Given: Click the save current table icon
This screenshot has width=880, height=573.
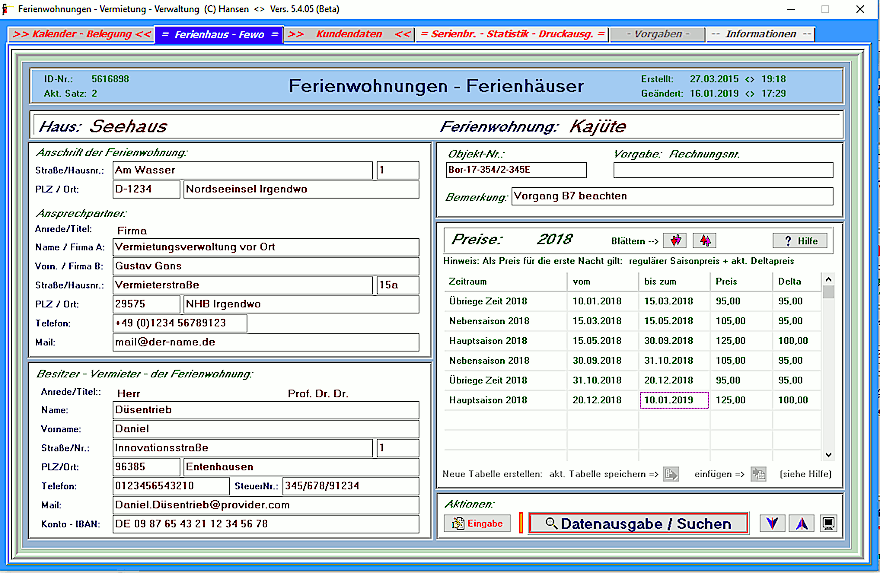Looking at the screenshot, I should (x=671, y=473).
